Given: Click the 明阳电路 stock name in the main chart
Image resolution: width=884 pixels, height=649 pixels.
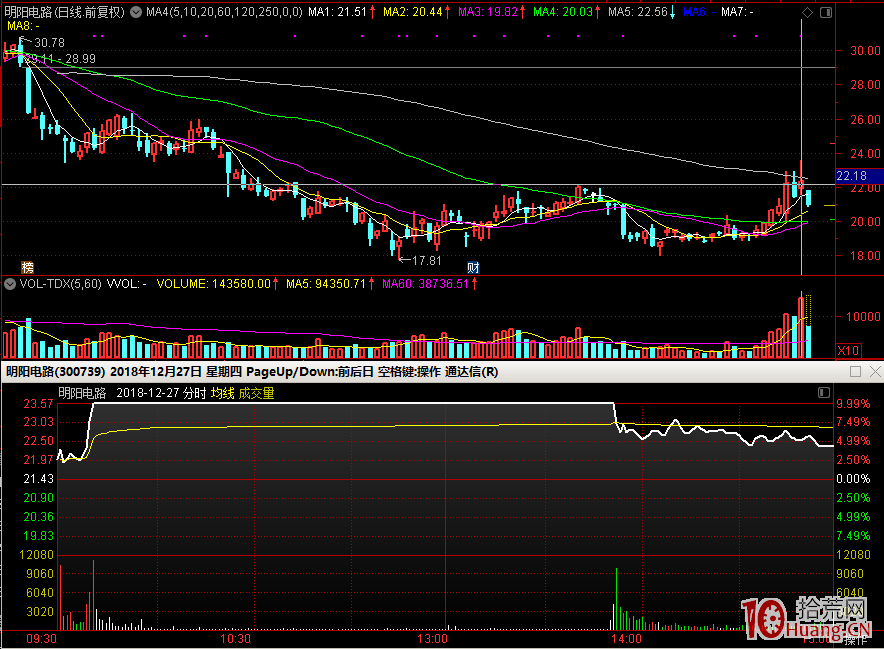Looking at the screenshot, I should coord(28,12).
